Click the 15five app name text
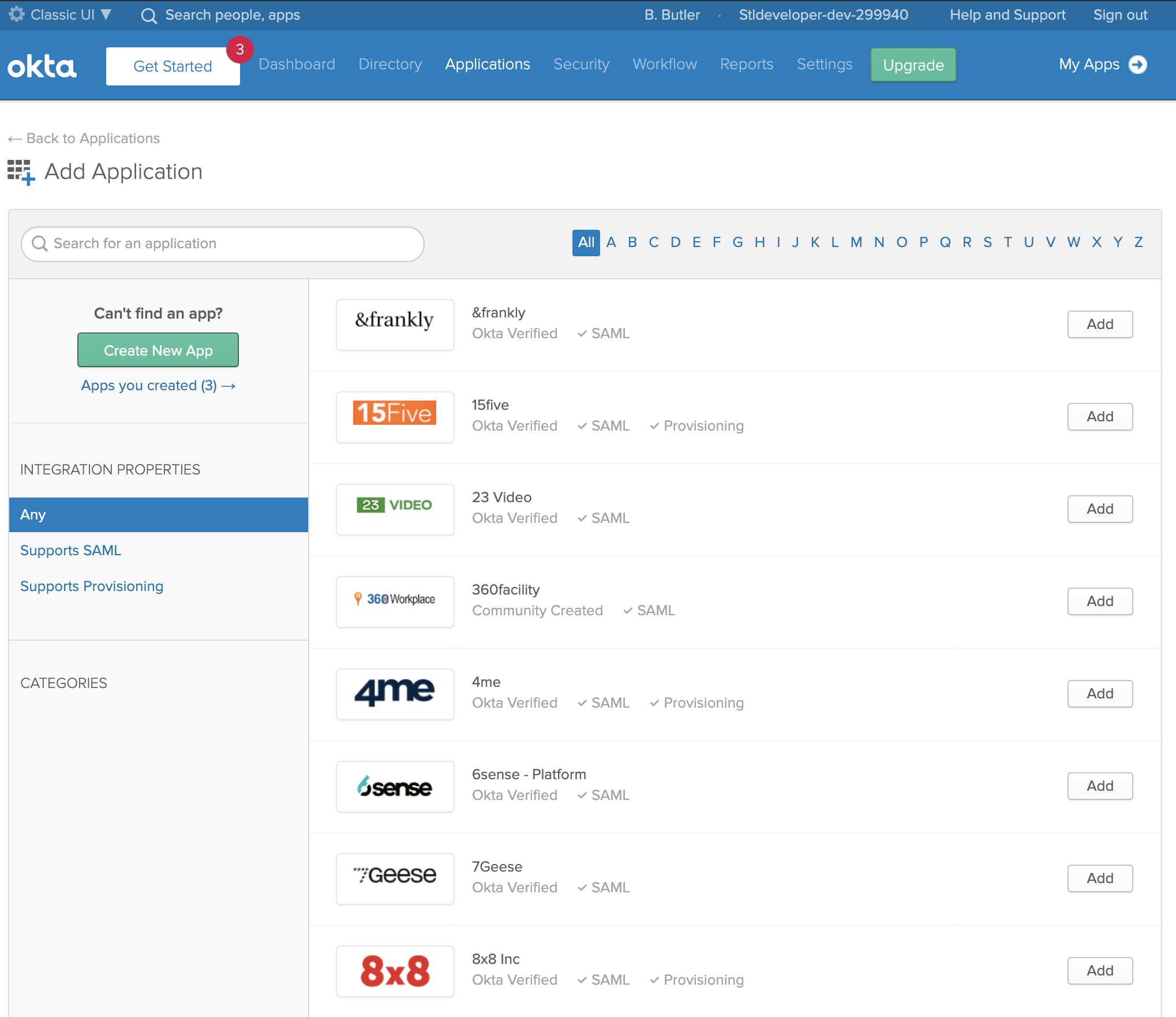The width and height of the screenshot is (1176, 1017). tap(490, 405)
